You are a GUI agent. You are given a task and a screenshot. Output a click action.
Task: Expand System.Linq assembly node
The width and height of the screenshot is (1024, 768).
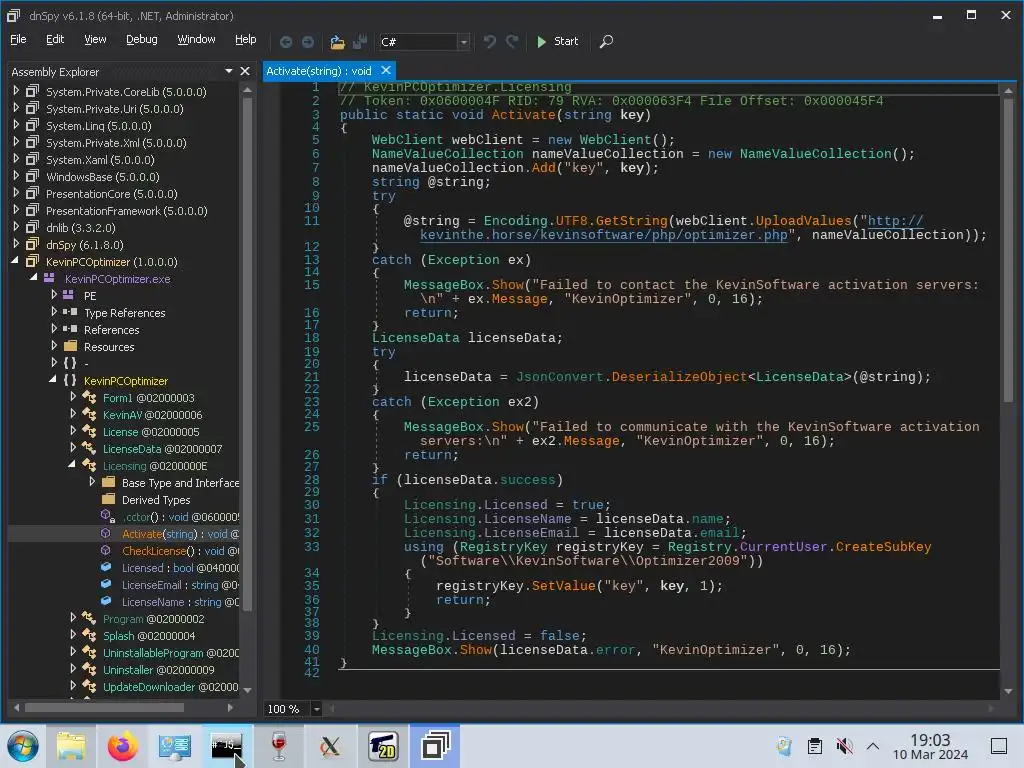pos(16,125)
